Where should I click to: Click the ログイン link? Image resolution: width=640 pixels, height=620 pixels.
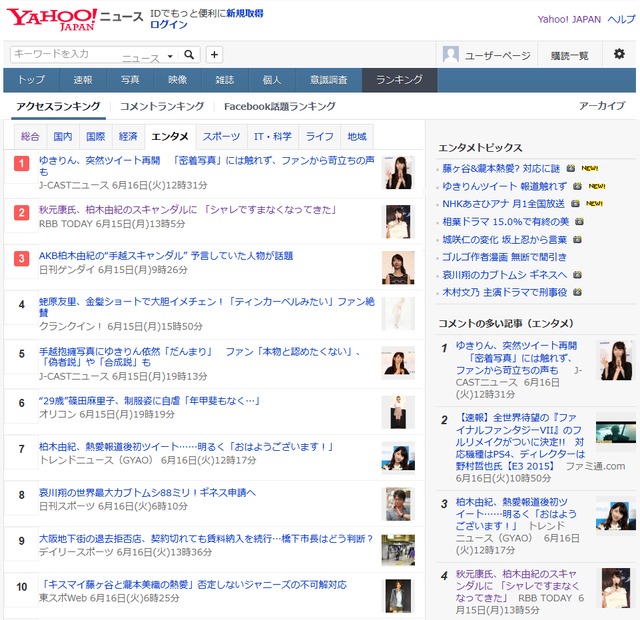pos(169,24)
